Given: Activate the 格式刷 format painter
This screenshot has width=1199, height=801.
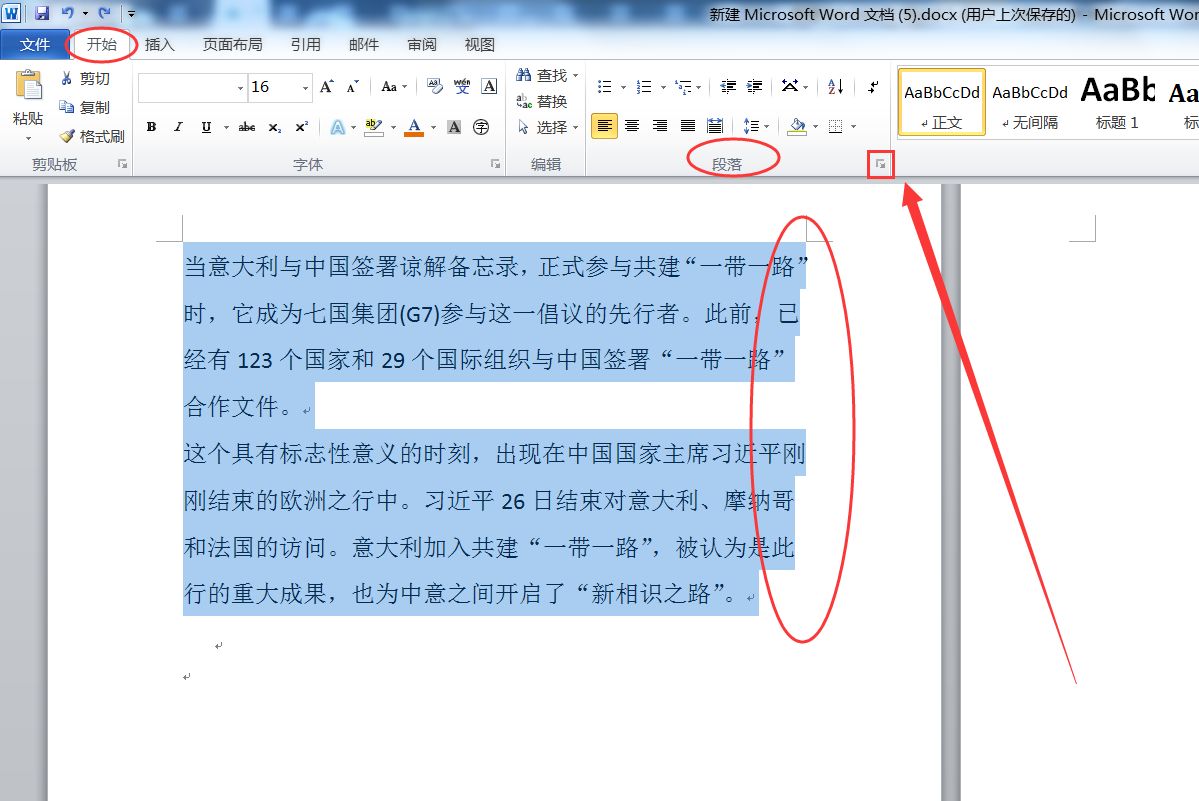Looking at the screenshot, I should (x=93, y=136).
